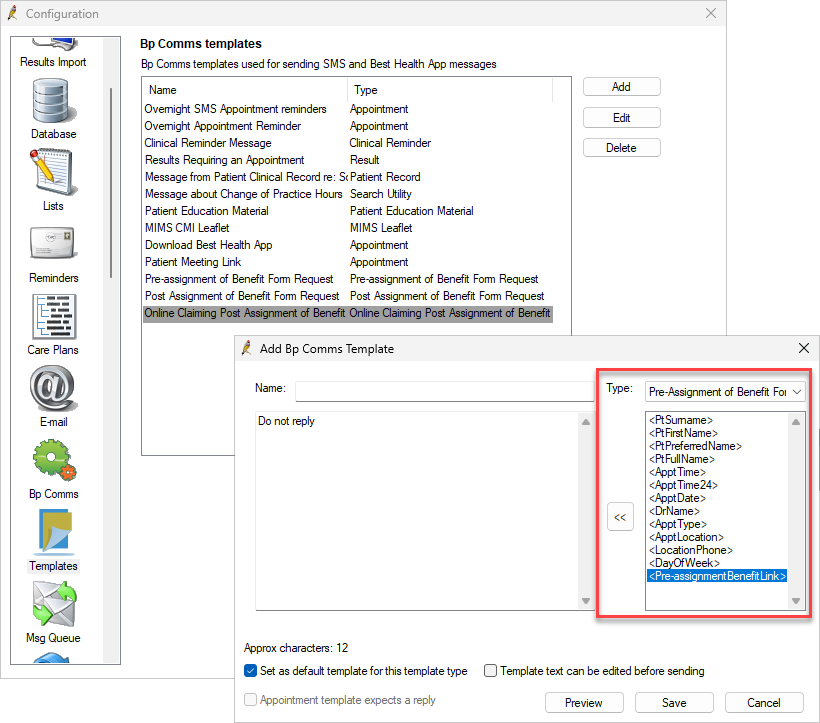The width and height of the screenshot is (820, 723).
Task: Select the <ApptTime> merge field
Action: (x=677, y=472)
